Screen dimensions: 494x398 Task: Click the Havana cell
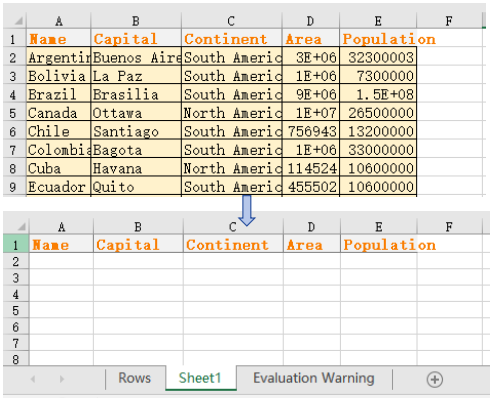(136, 167)
